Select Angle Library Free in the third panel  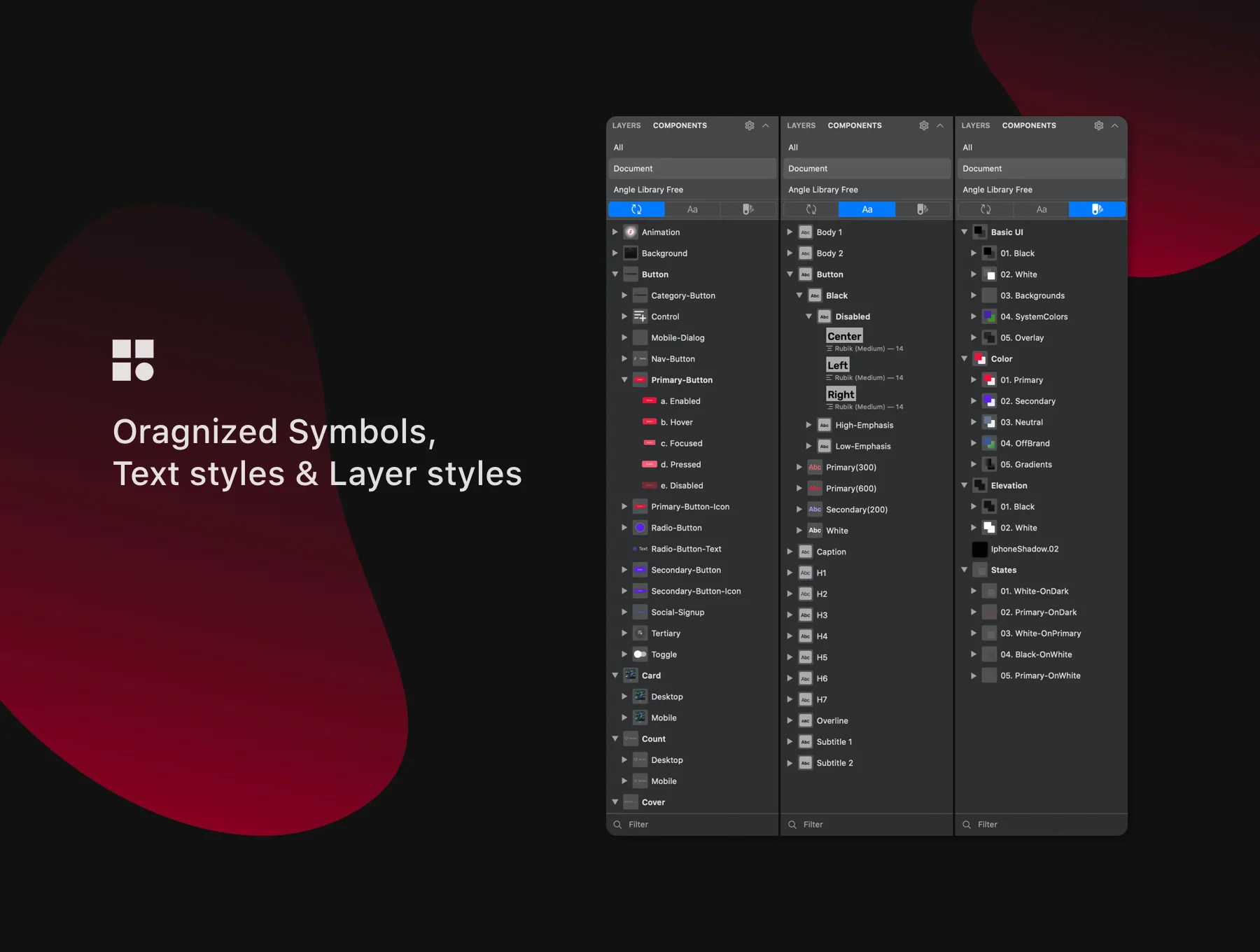(1042, 190)
